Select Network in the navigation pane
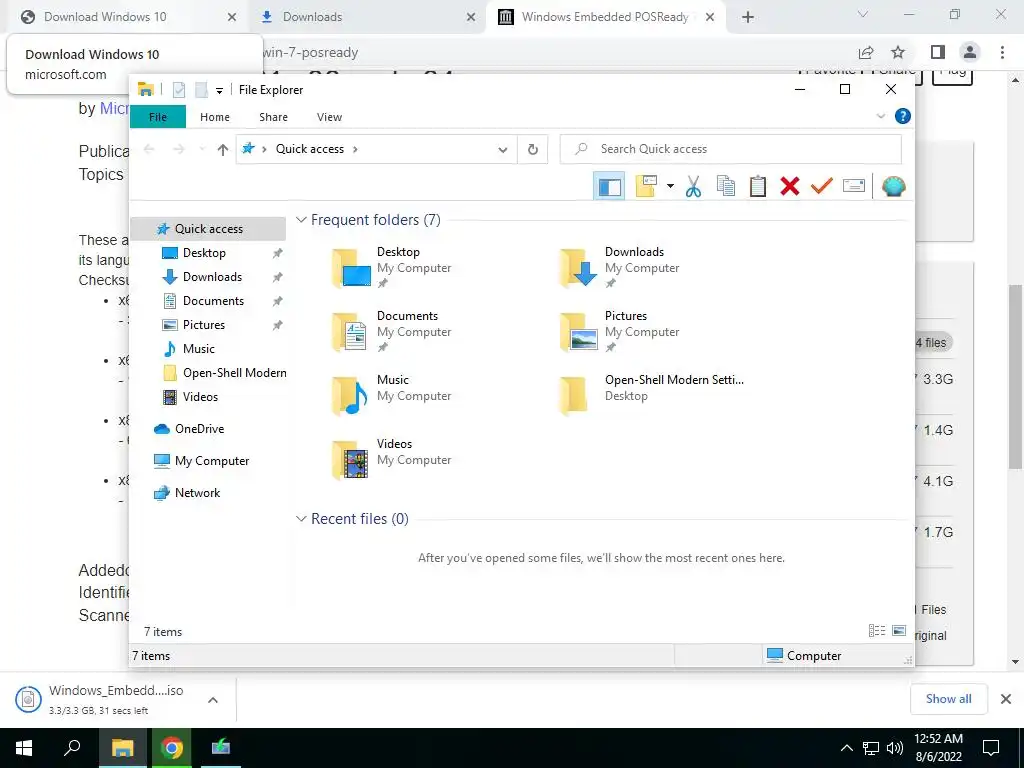The height and width of the screenshot is (768, 1024). pyautogui.click(x=197, y=493)
